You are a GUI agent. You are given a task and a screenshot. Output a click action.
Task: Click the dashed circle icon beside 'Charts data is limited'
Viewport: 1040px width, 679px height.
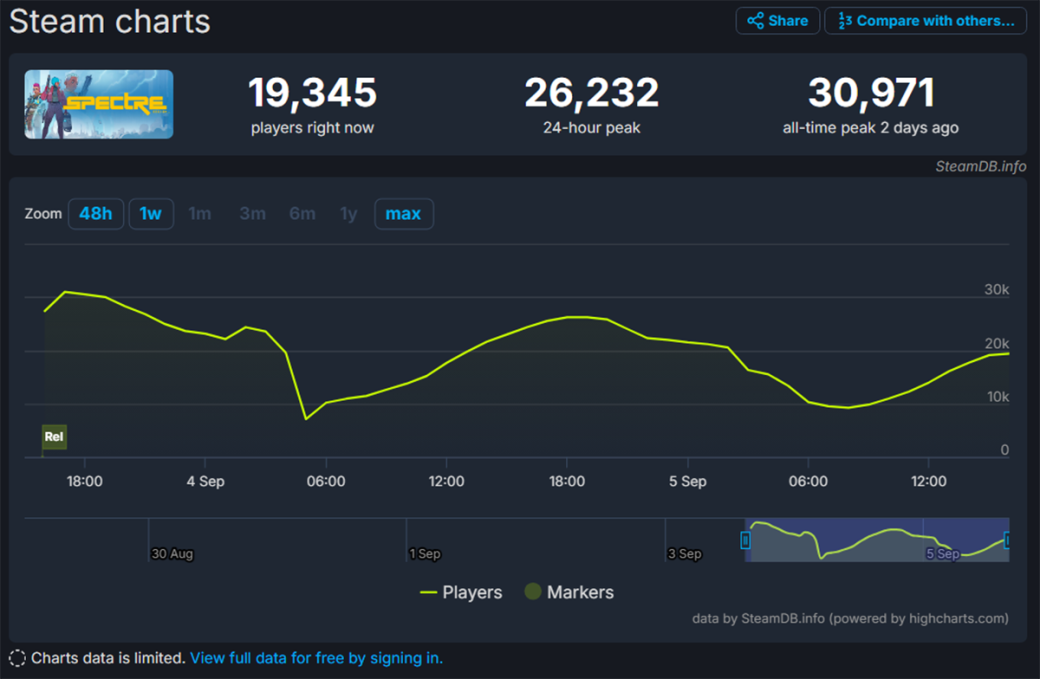(17, 658)
